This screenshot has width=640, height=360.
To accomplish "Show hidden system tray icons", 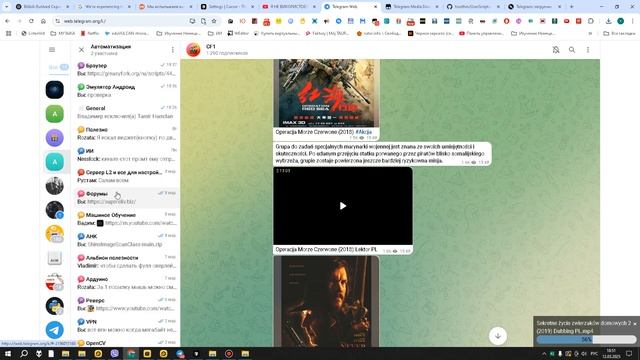I will (544, 353).
